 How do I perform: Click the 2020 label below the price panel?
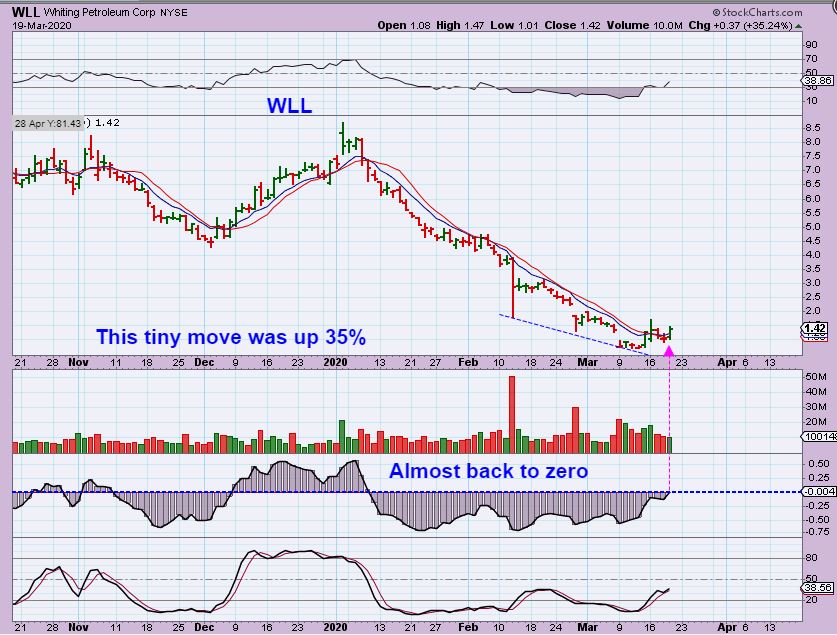tap(336, 362)
